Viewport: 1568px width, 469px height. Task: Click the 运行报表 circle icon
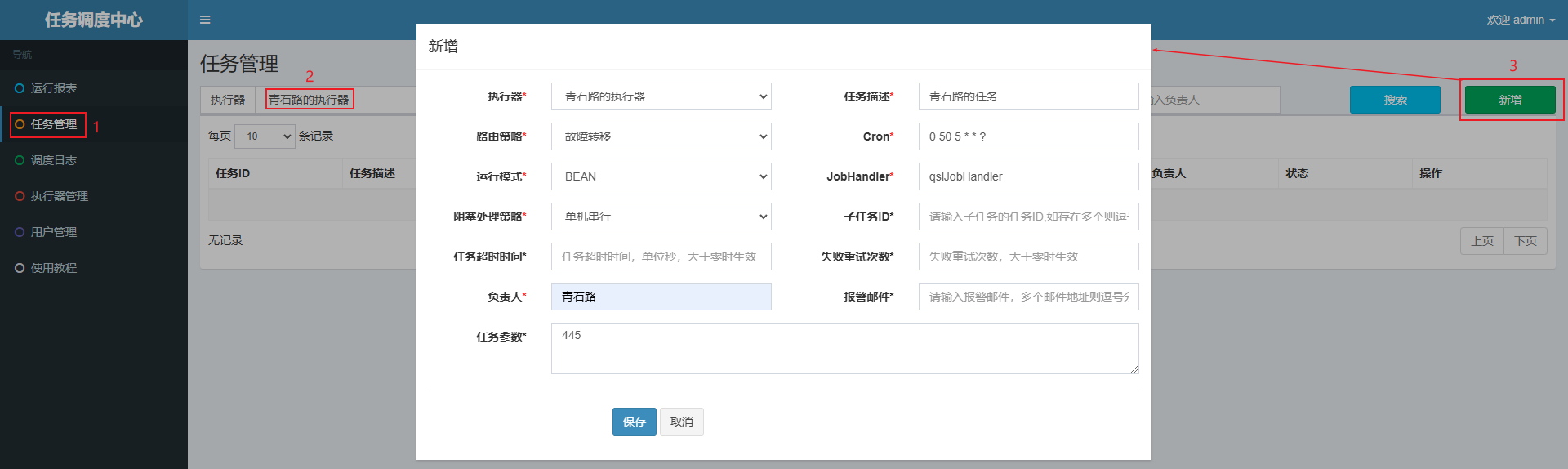(20, 88)
